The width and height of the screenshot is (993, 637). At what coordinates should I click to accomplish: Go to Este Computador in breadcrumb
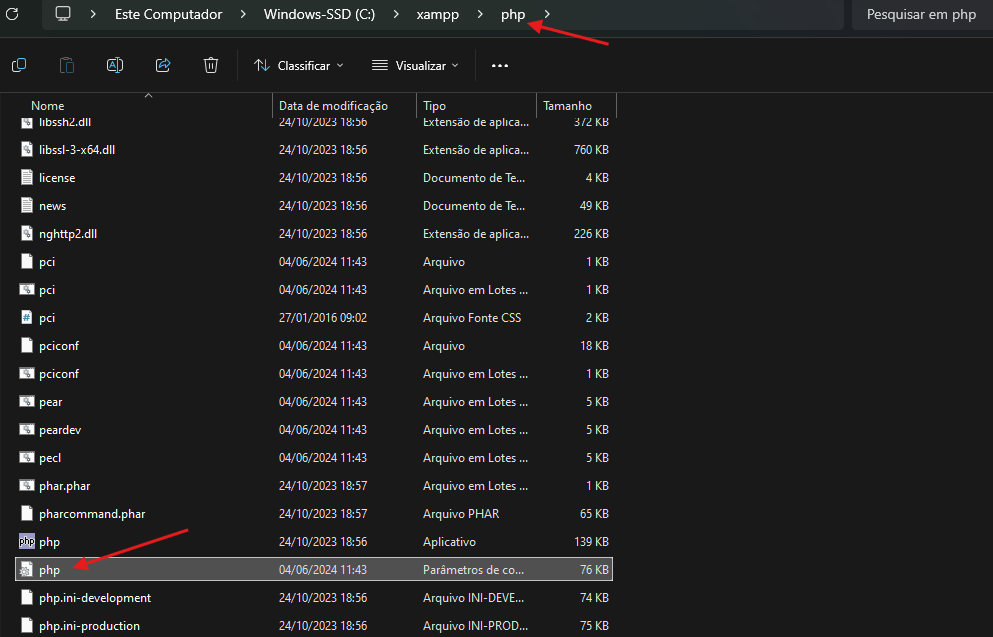[168, 14]
